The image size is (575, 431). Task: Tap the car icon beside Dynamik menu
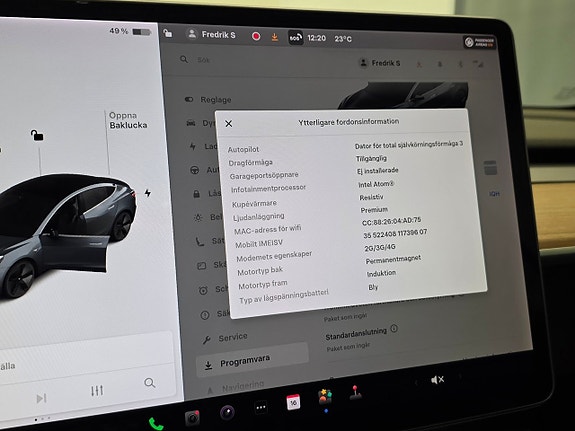pyautogui.click(x=191, y=123)
